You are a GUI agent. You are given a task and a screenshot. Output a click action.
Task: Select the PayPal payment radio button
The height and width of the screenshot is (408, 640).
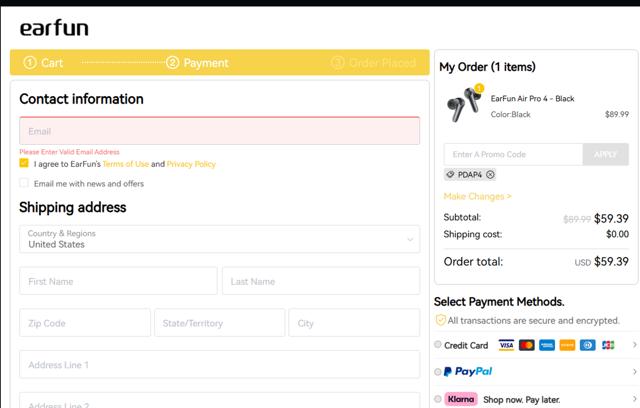point(438,372)
